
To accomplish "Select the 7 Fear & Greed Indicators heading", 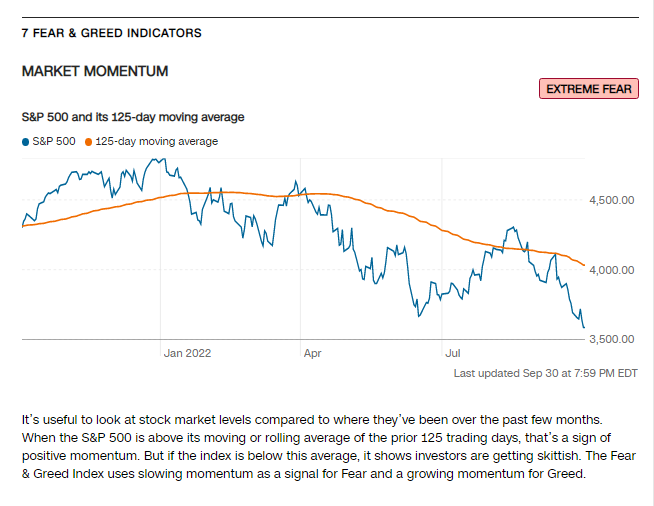I will [x=111, y=33].
